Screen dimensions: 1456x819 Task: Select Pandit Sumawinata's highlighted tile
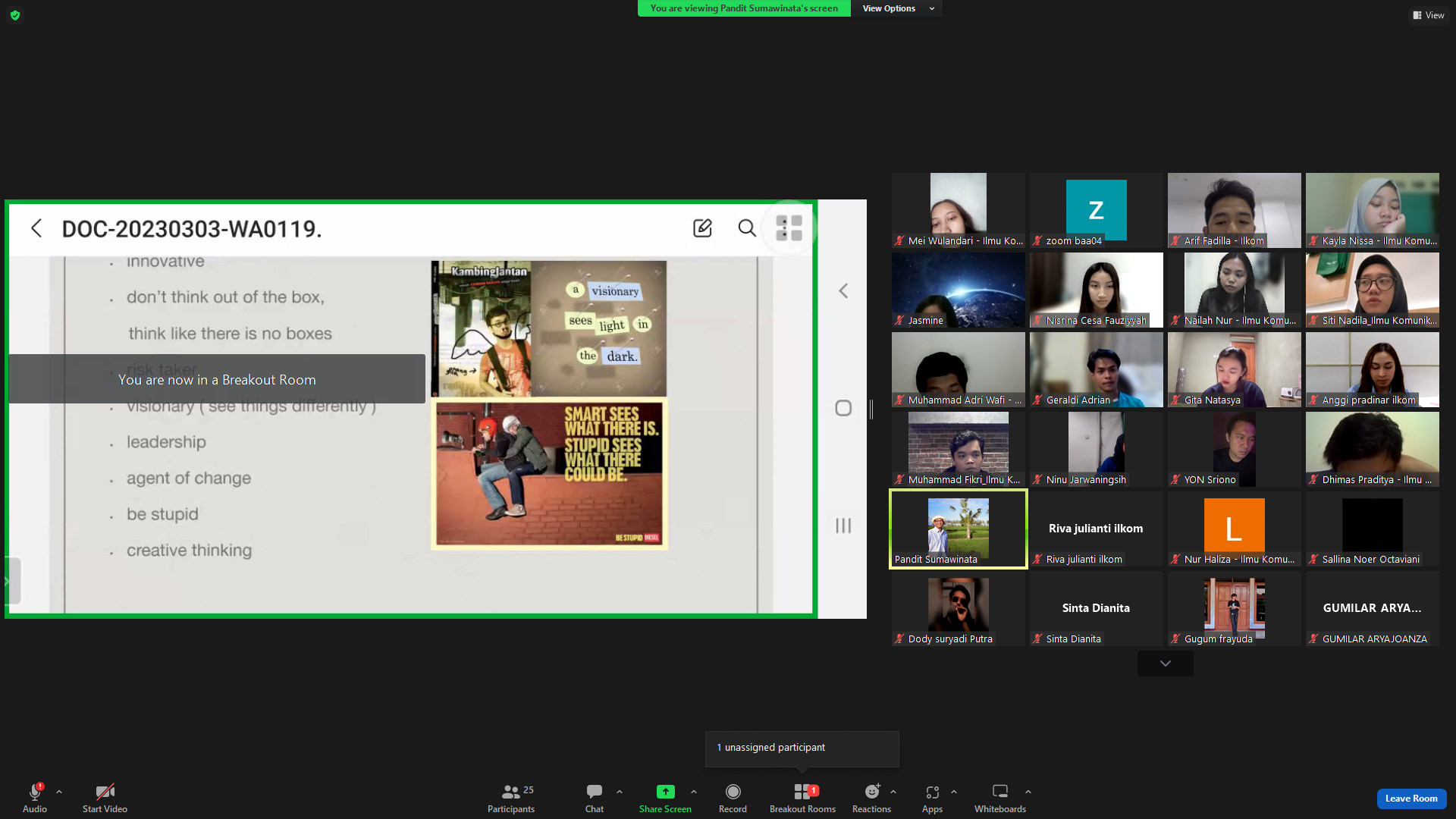click(x=959, y=529)
